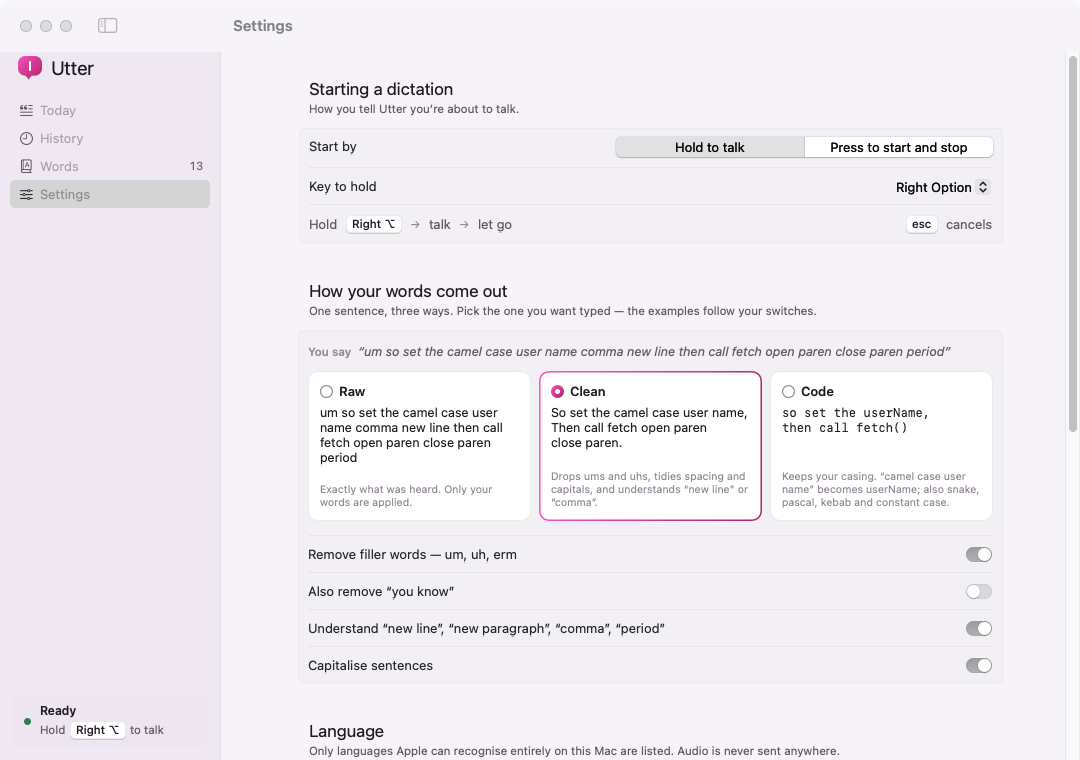Click the How your words come out heading
The height and width of the screenshot is (760, 1080).
coord(408,291)
